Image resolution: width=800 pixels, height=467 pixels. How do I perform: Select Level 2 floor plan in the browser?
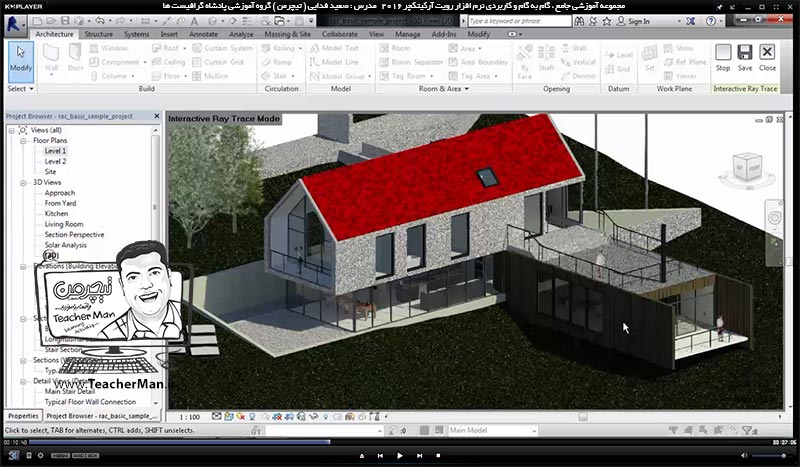click(x=55, y=161)
